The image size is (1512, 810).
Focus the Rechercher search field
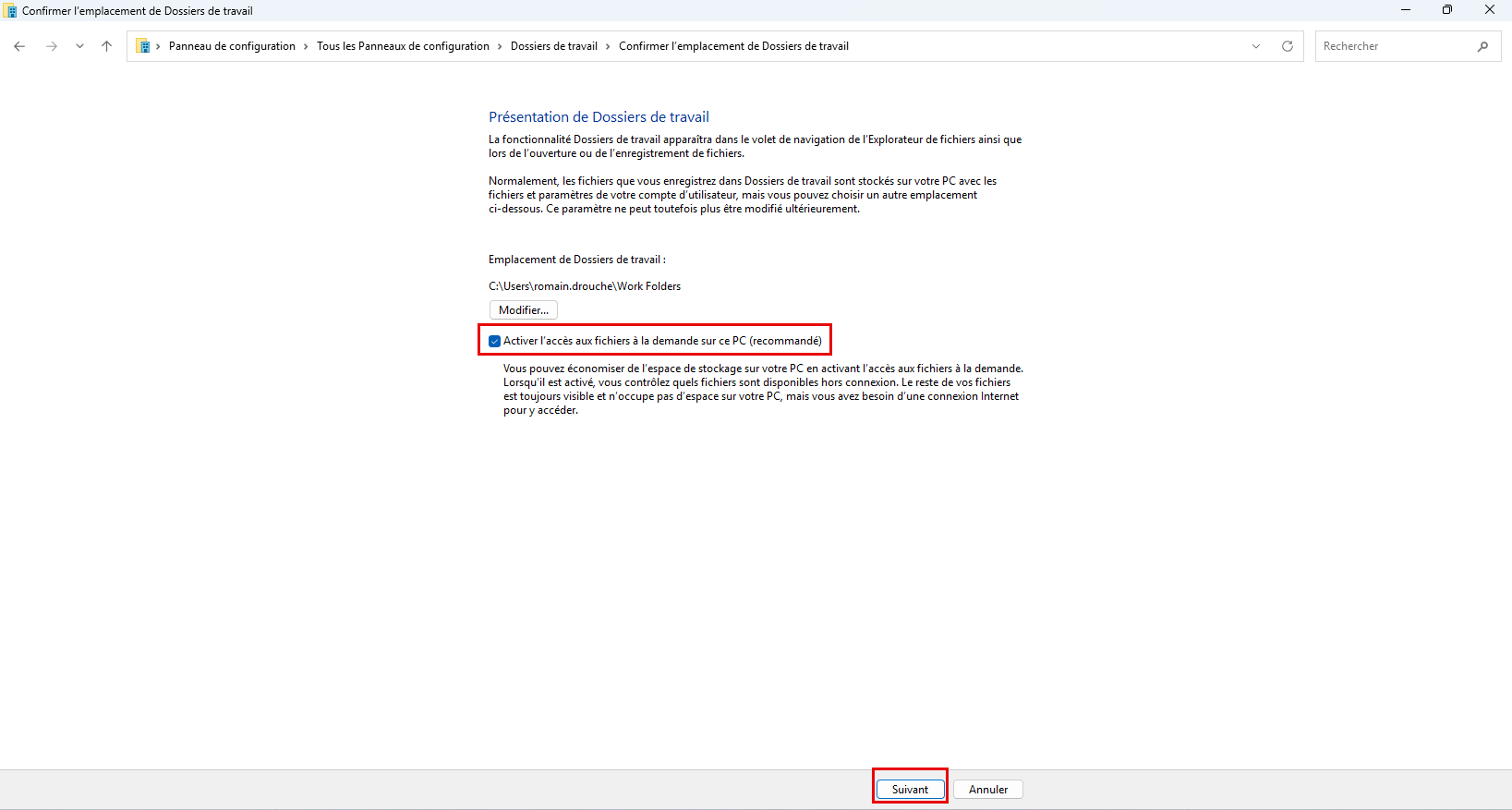coord(1395,46)
